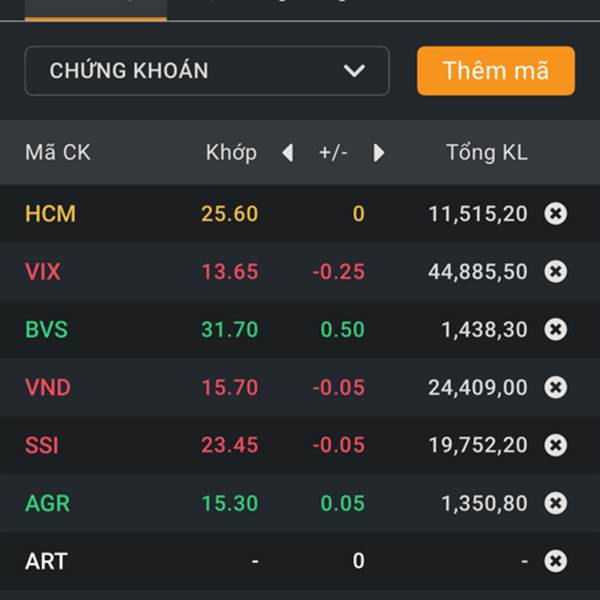The image size is (600, 600).
Task: Sort by the Khớp column header
Action: click(231, 153)
